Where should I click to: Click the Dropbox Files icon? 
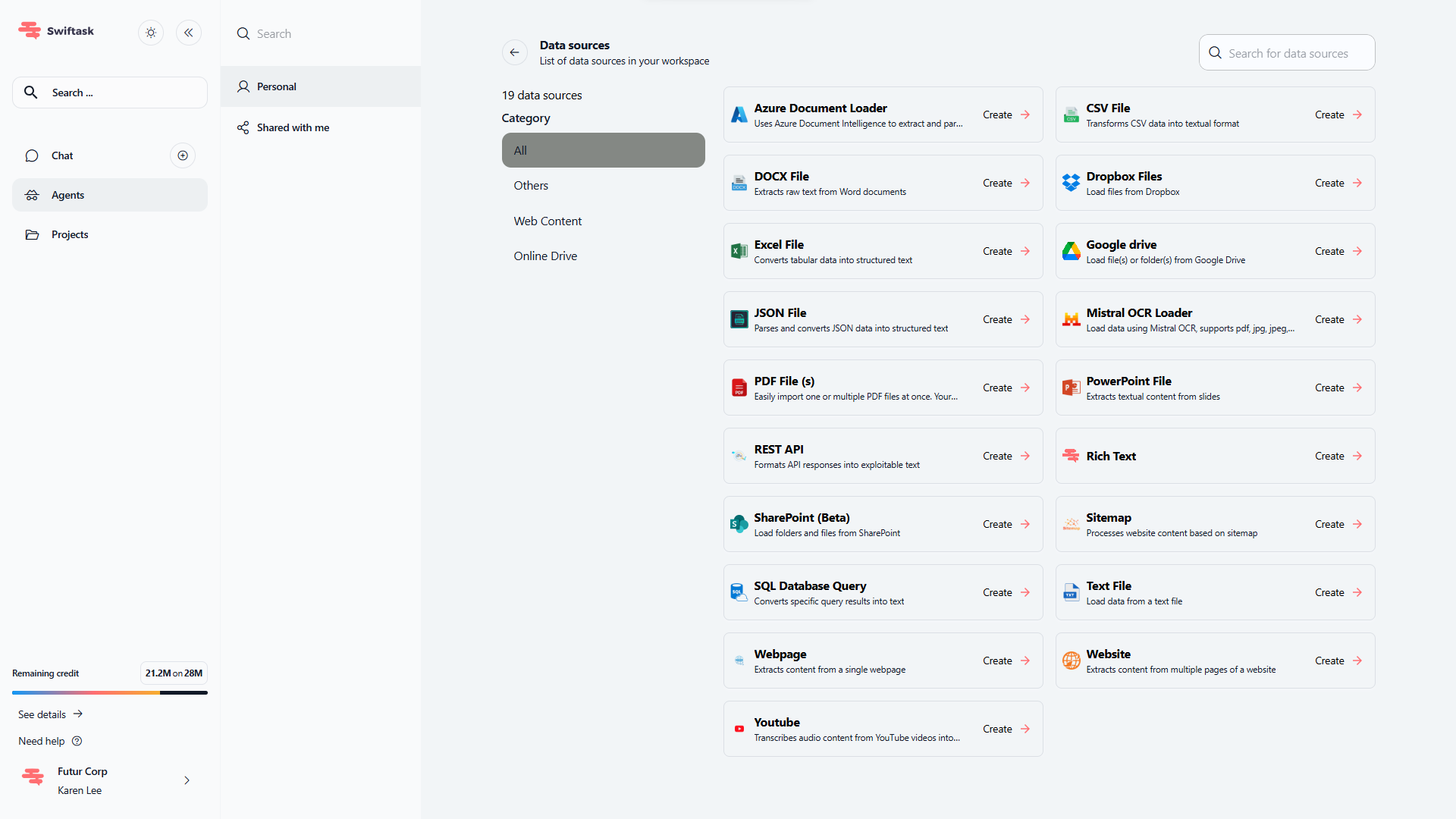click(x=1071, y=183)
